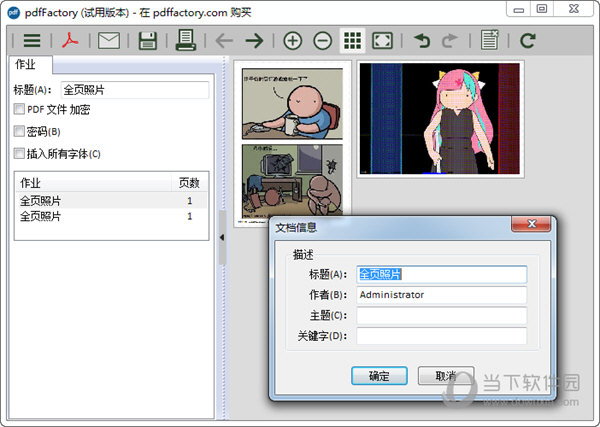The width and height of the screenshot is (600, 427).
Task: Toggle thumbnail grid view icon
Action: pos(352,41)
